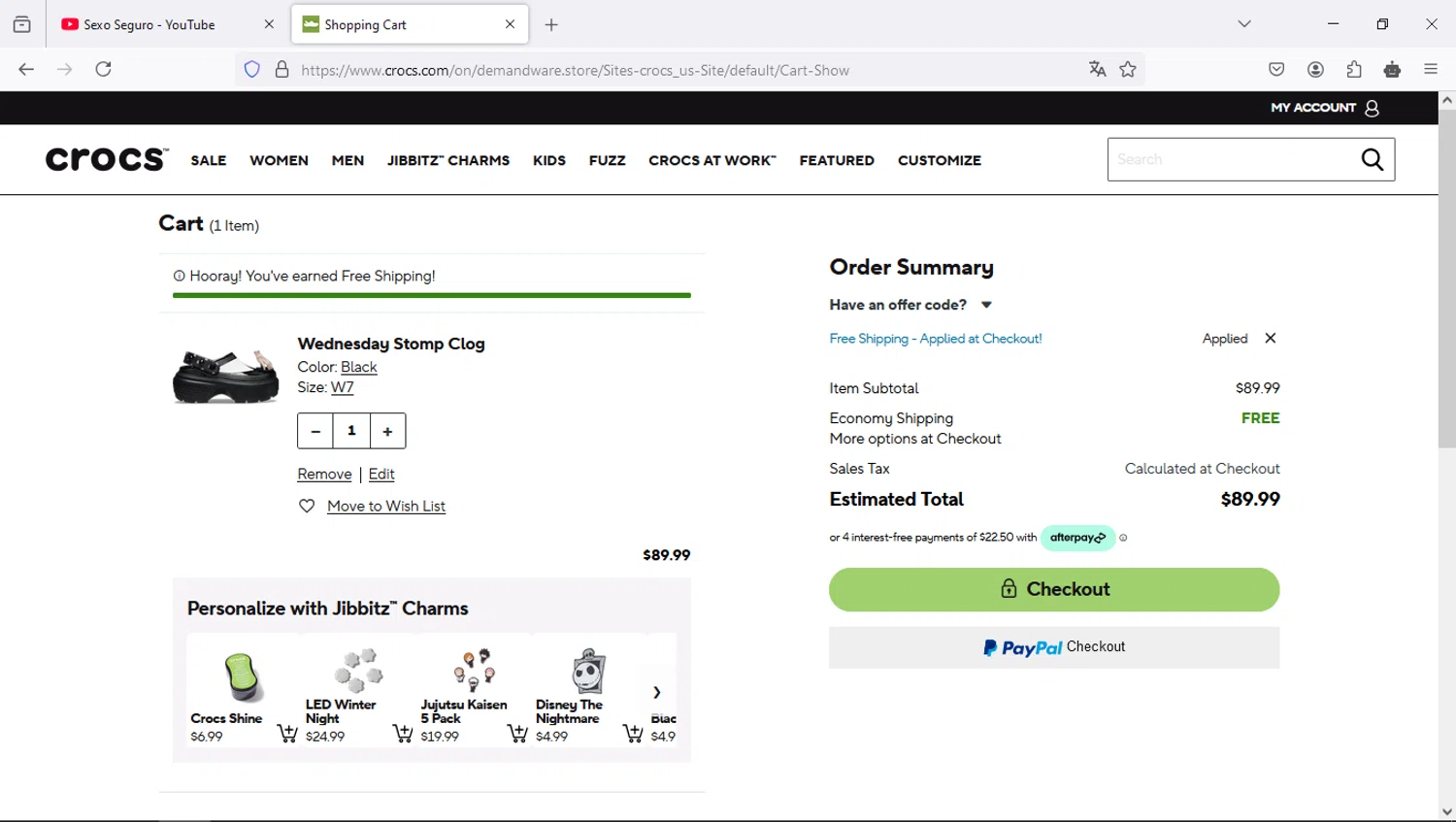The width and height of the screenshot is (1456, 822).
Task: Open Firefox application menu
Action: click(1431, 69)
